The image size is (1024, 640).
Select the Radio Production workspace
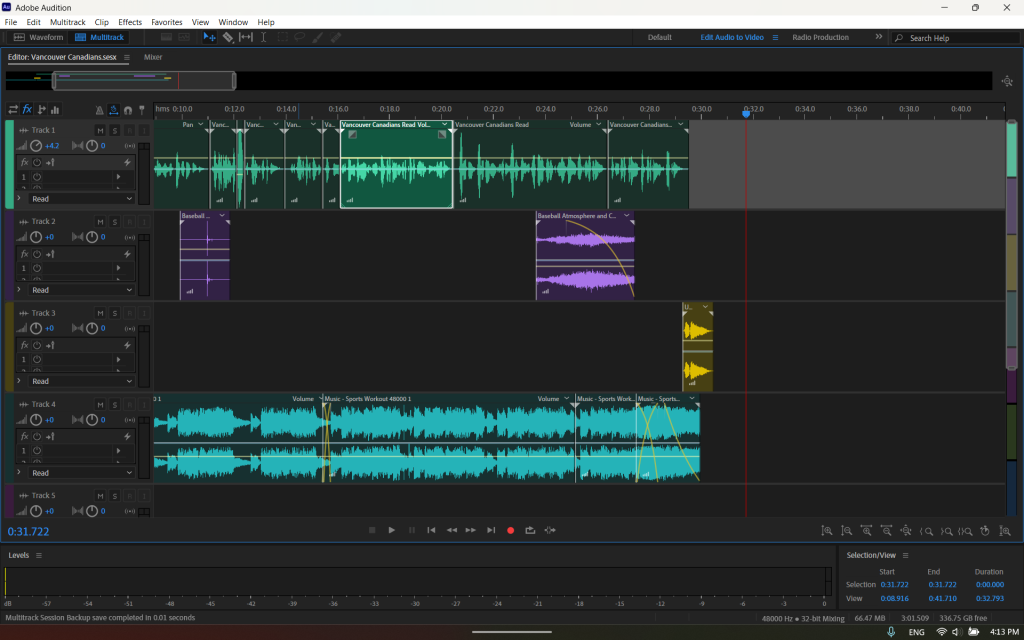820,37
